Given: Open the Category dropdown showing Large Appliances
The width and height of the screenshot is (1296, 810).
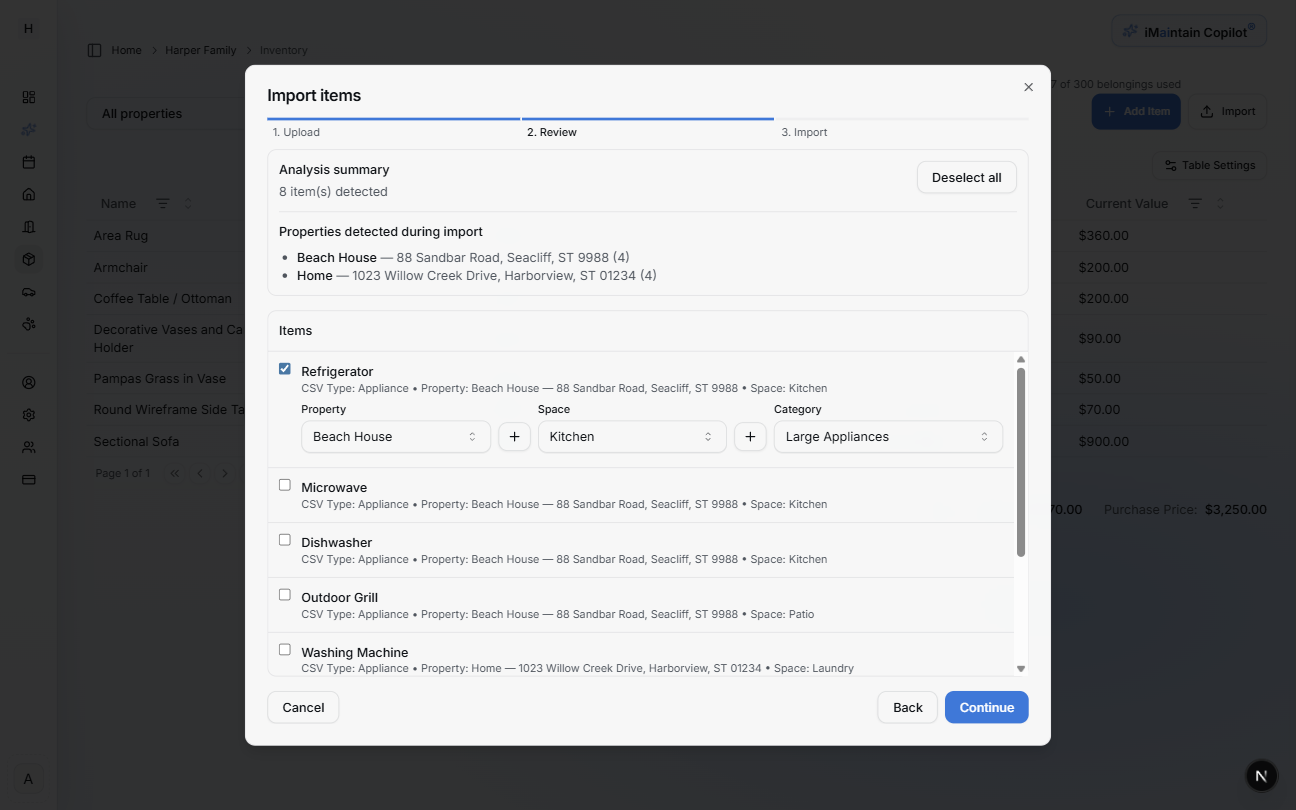Looking at the screenshot, I should 887,436.
